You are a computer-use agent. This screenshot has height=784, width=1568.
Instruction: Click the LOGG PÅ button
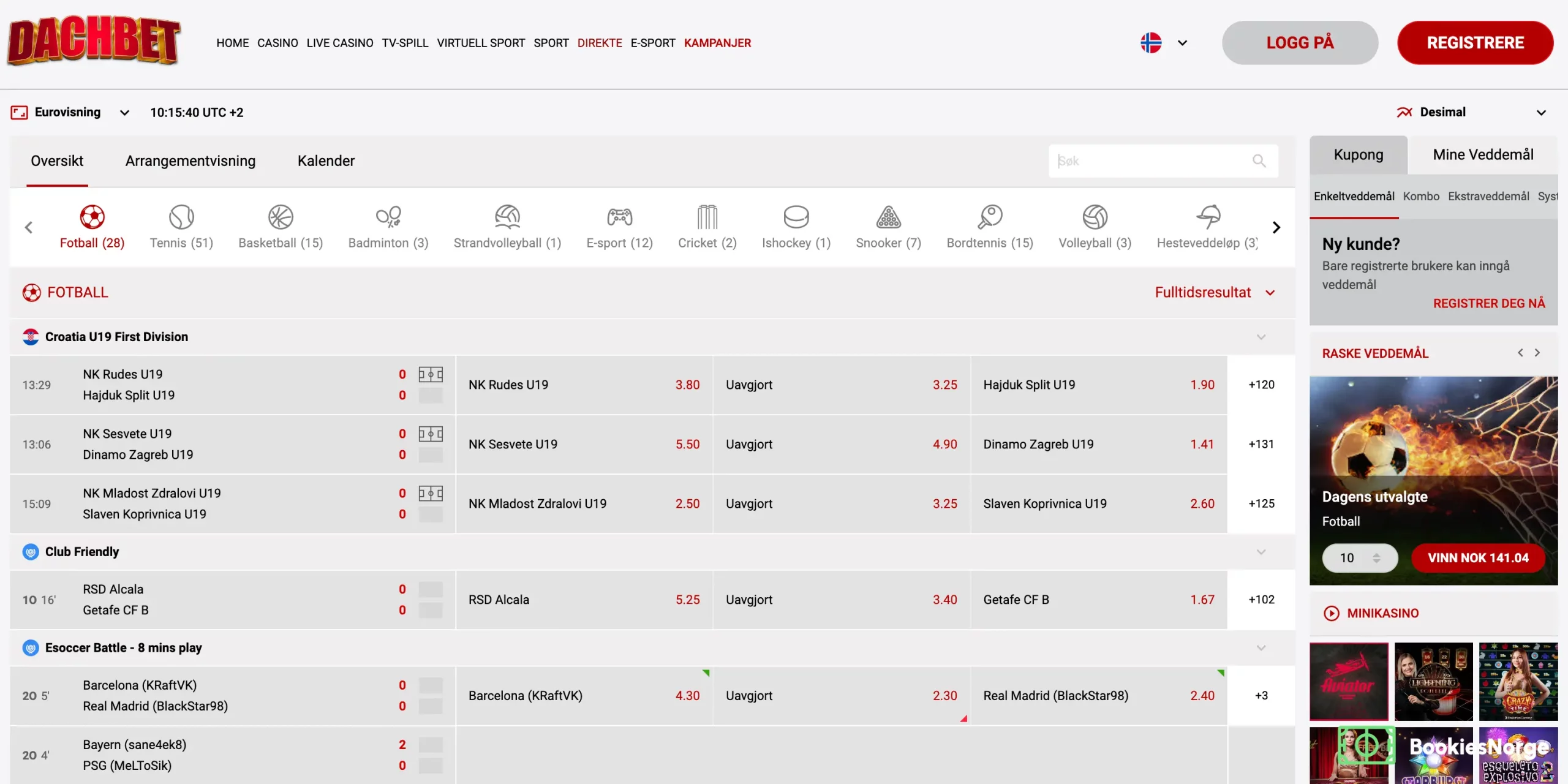(x=1300, y=43)
